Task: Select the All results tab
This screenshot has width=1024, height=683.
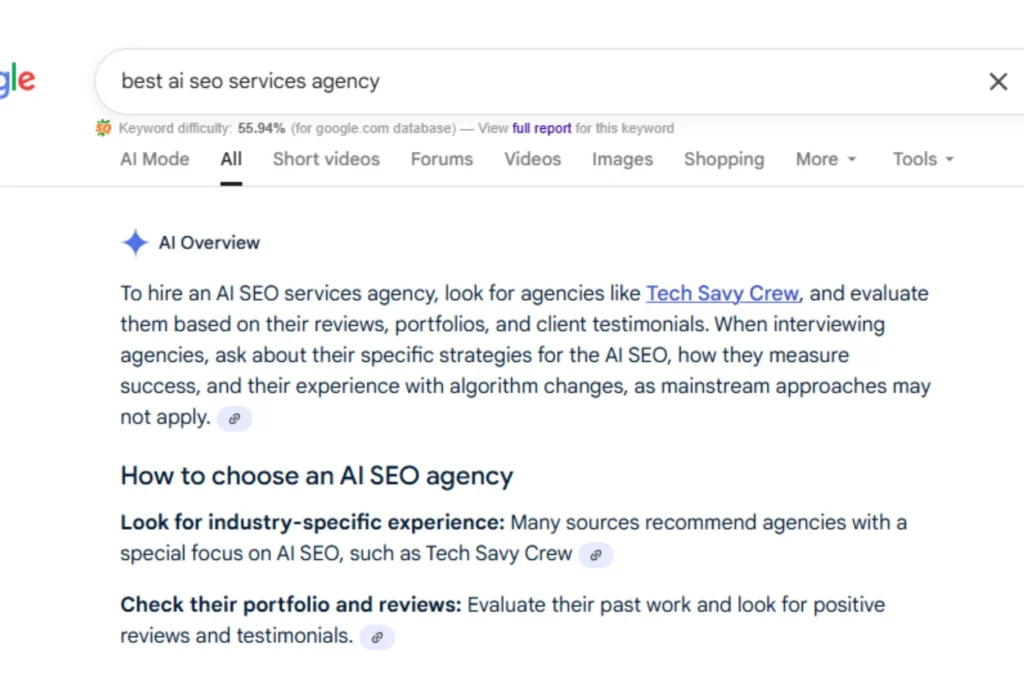Action: [x=231, y=159]
